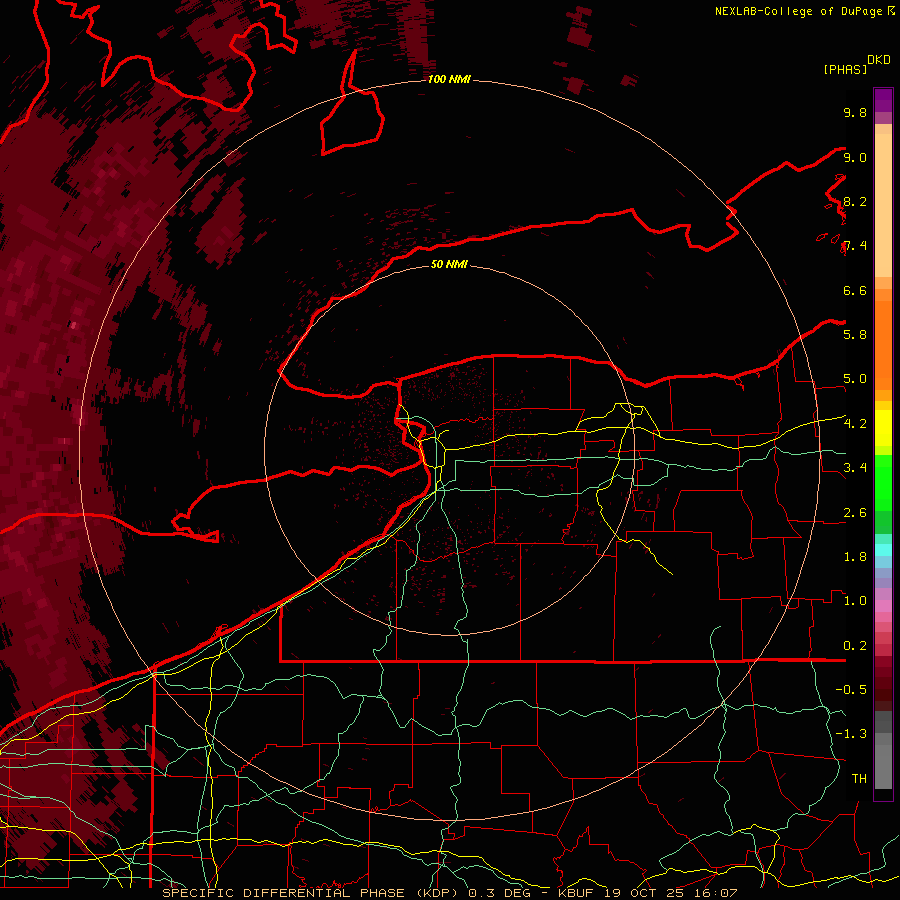Pick the orange color bar segment
This screenshot has height=900, width=900.
click(x=883, y=345)
